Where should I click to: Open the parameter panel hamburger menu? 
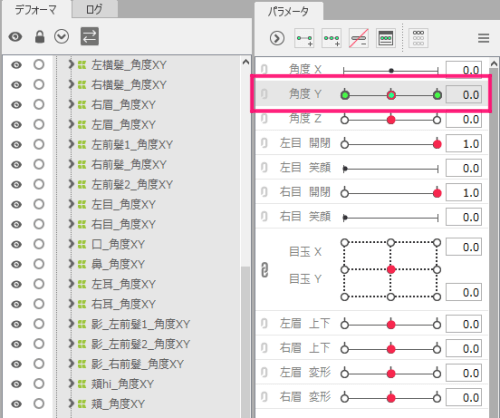pyautogui.click(x=483, y=38)
